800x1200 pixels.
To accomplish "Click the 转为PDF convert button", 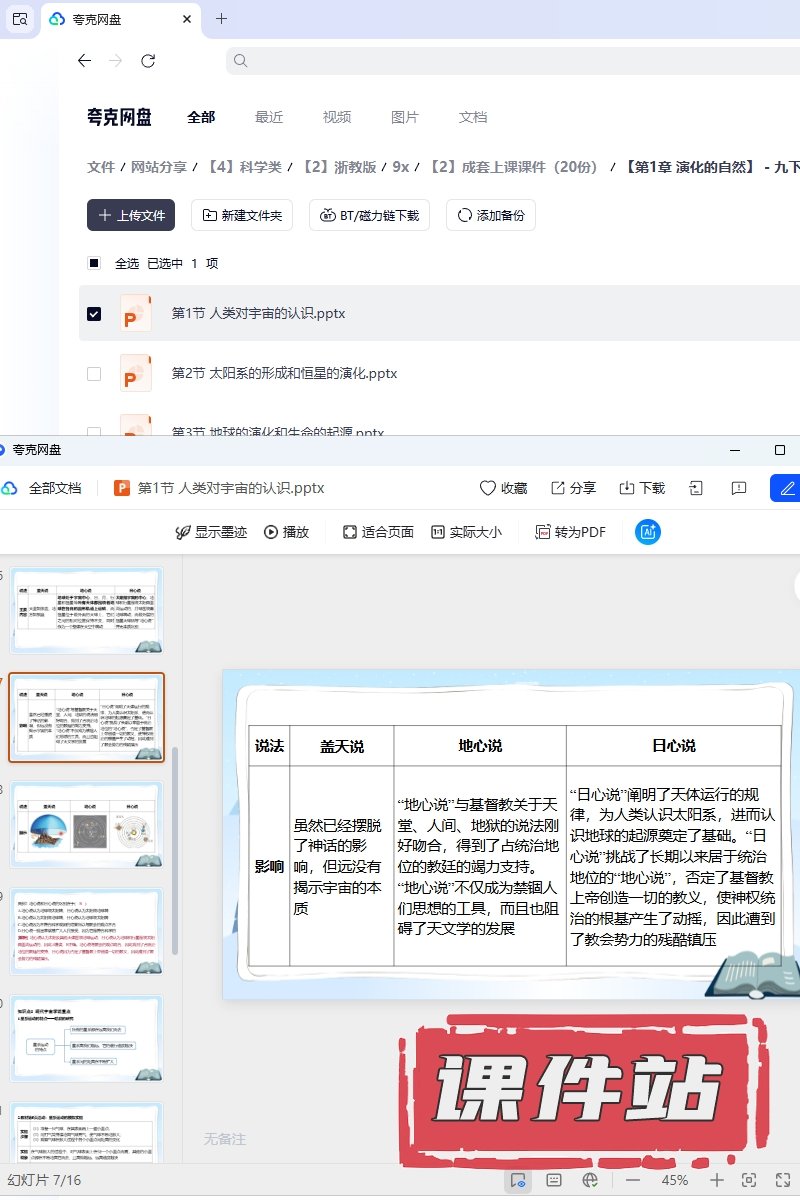I will [x=570, y=532].
